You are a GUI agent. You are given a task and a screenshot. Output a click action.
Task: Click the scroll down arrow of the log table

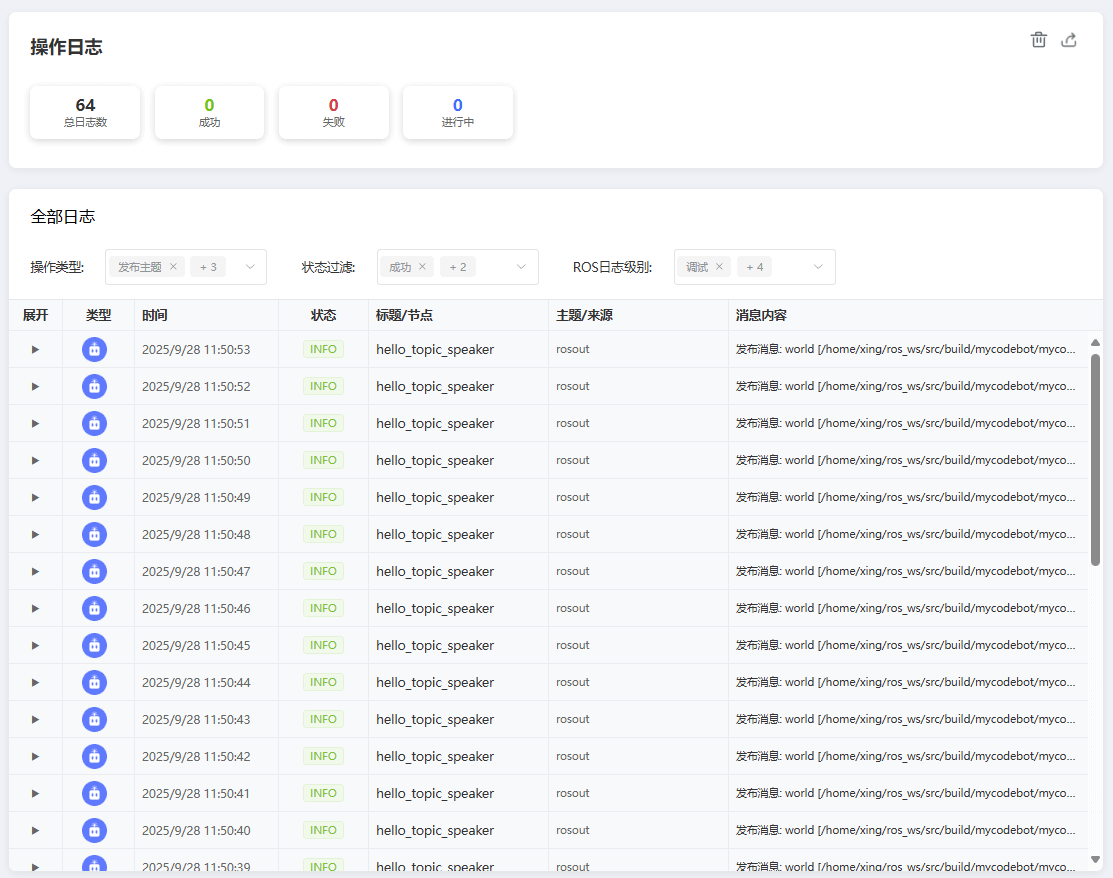point(1095,859)
